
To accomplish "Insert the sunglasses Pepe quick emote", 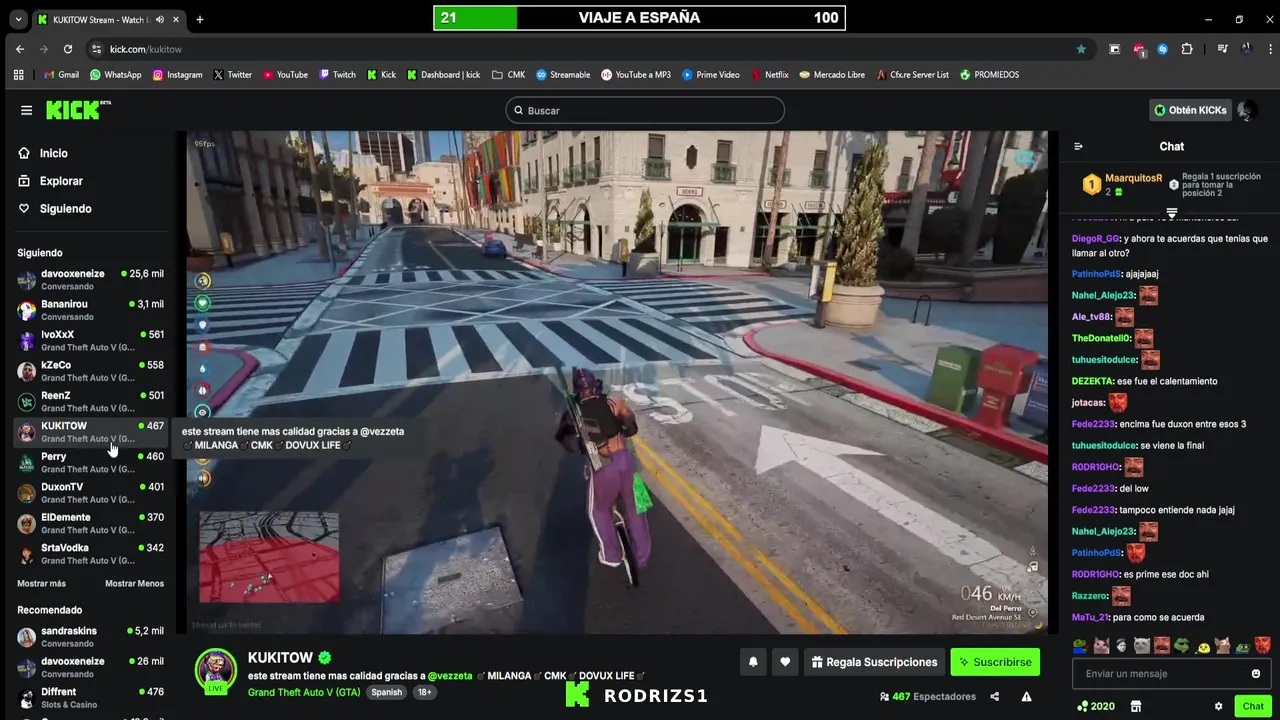I will (x=1182, y=646).
